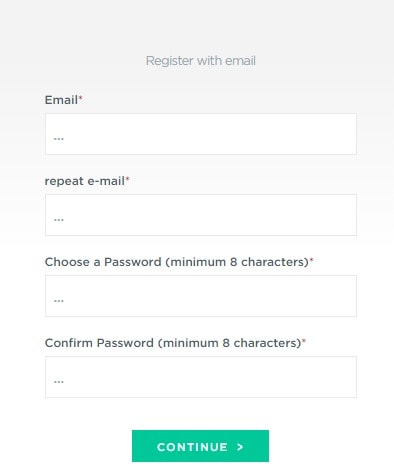Image resolution: width=394 pixels, height=469 pixels.
Task: Click the green CONTINUE button
Action: pos(200,446)
